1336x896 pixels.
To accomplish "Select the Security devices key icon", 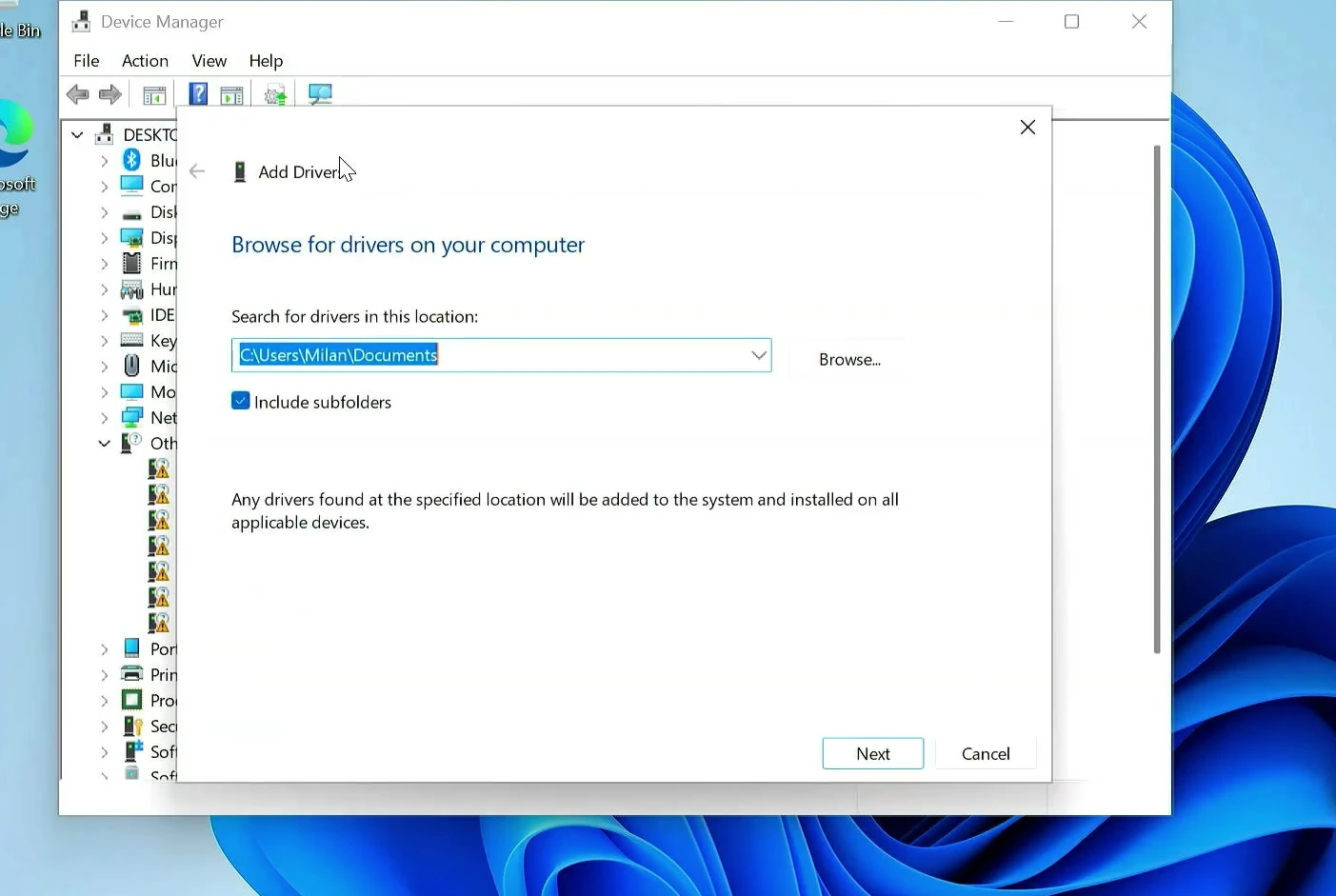I will [131, 726].
